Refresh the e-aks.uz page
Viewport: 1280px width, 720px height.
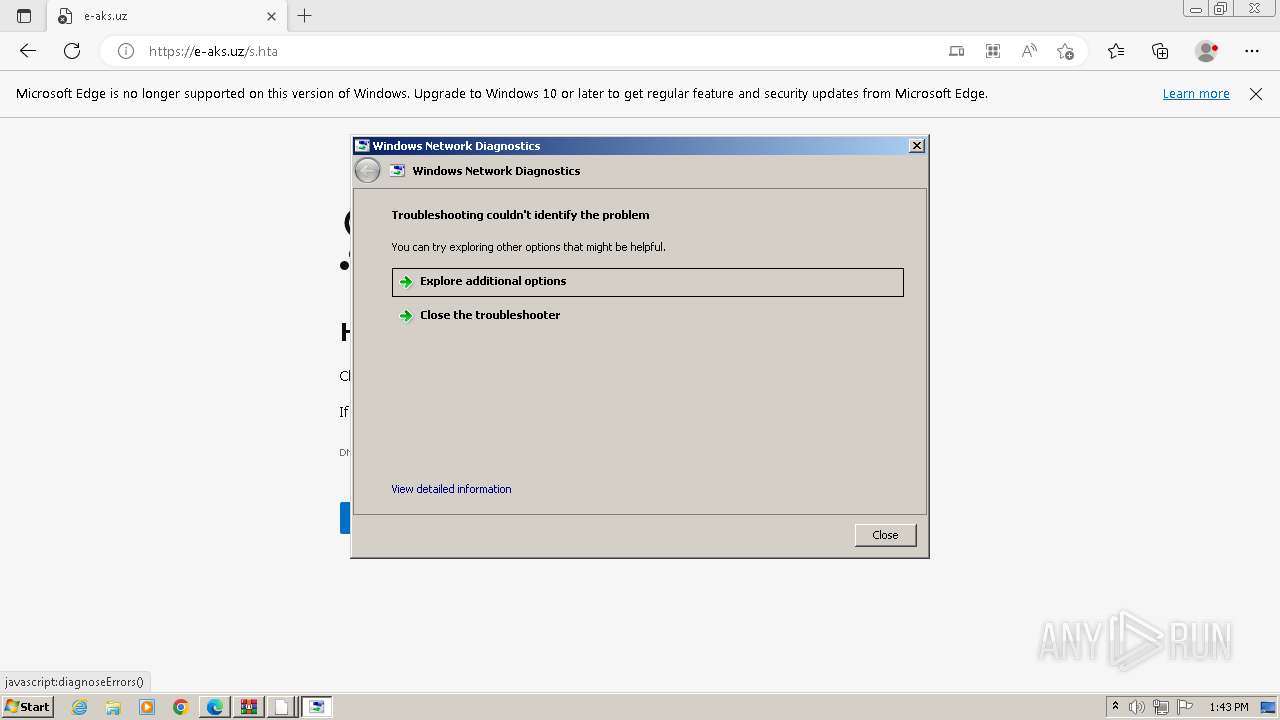point(72,51)
